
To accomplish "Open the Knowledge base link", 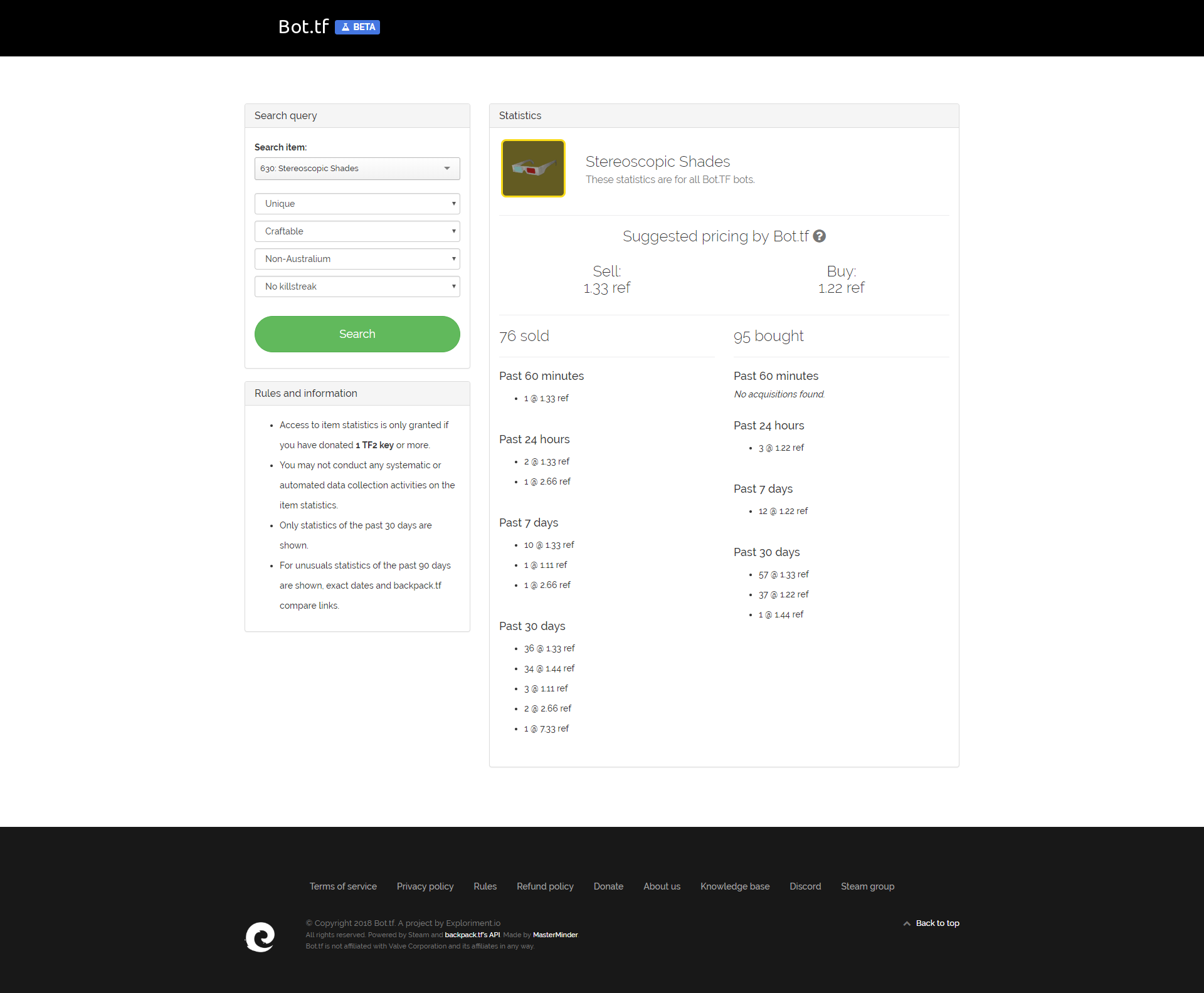I will pos(735,886).
